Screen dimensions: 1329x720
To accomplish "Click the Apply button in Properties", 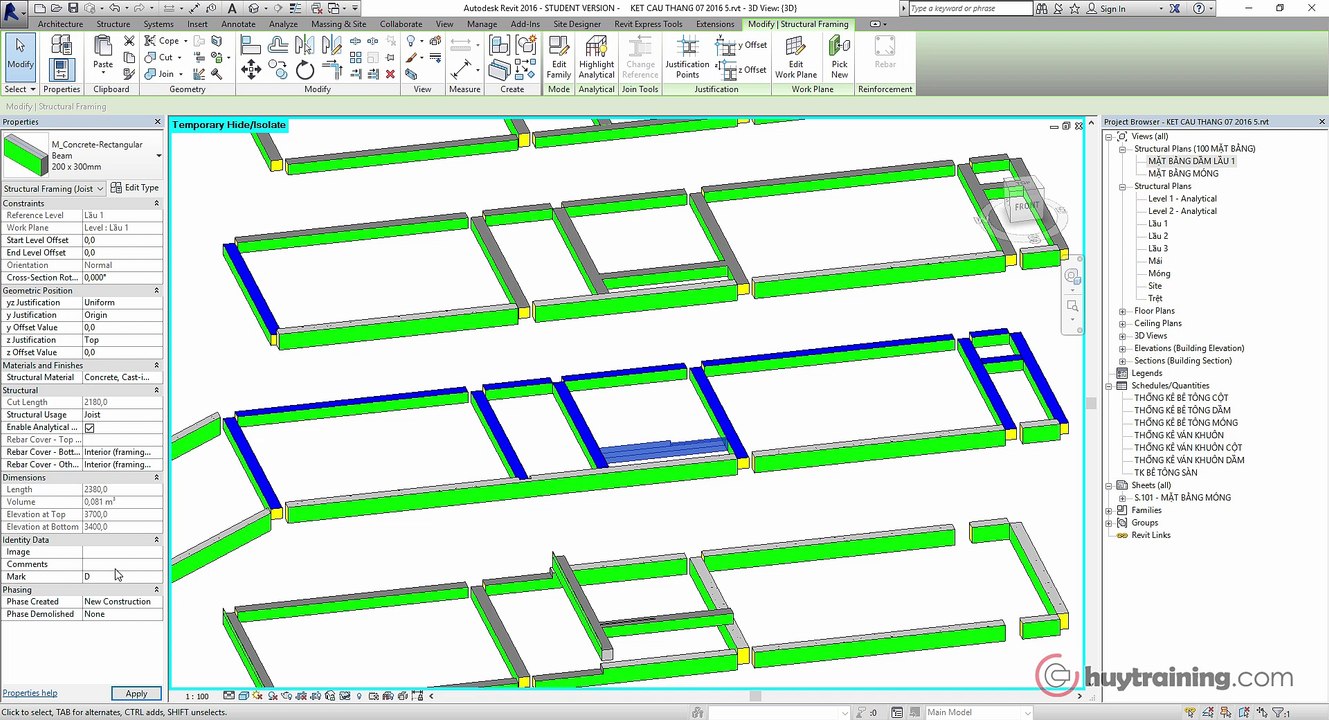I will tap(136, 694).
